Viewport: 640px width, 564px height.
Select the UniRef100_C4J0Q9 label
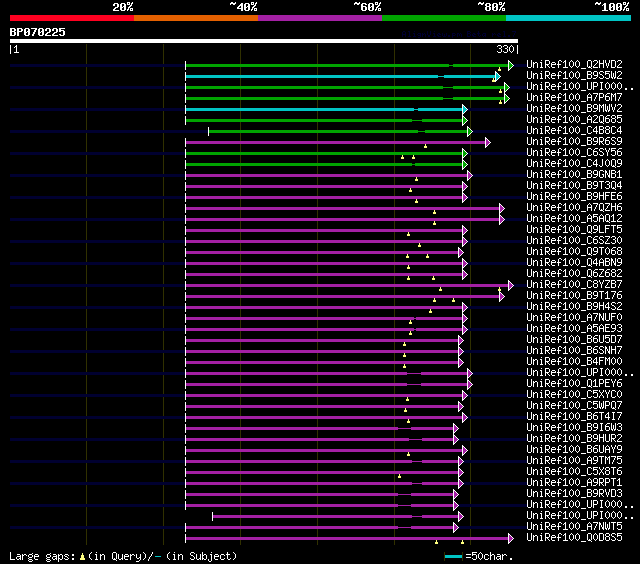coord(574,164)
